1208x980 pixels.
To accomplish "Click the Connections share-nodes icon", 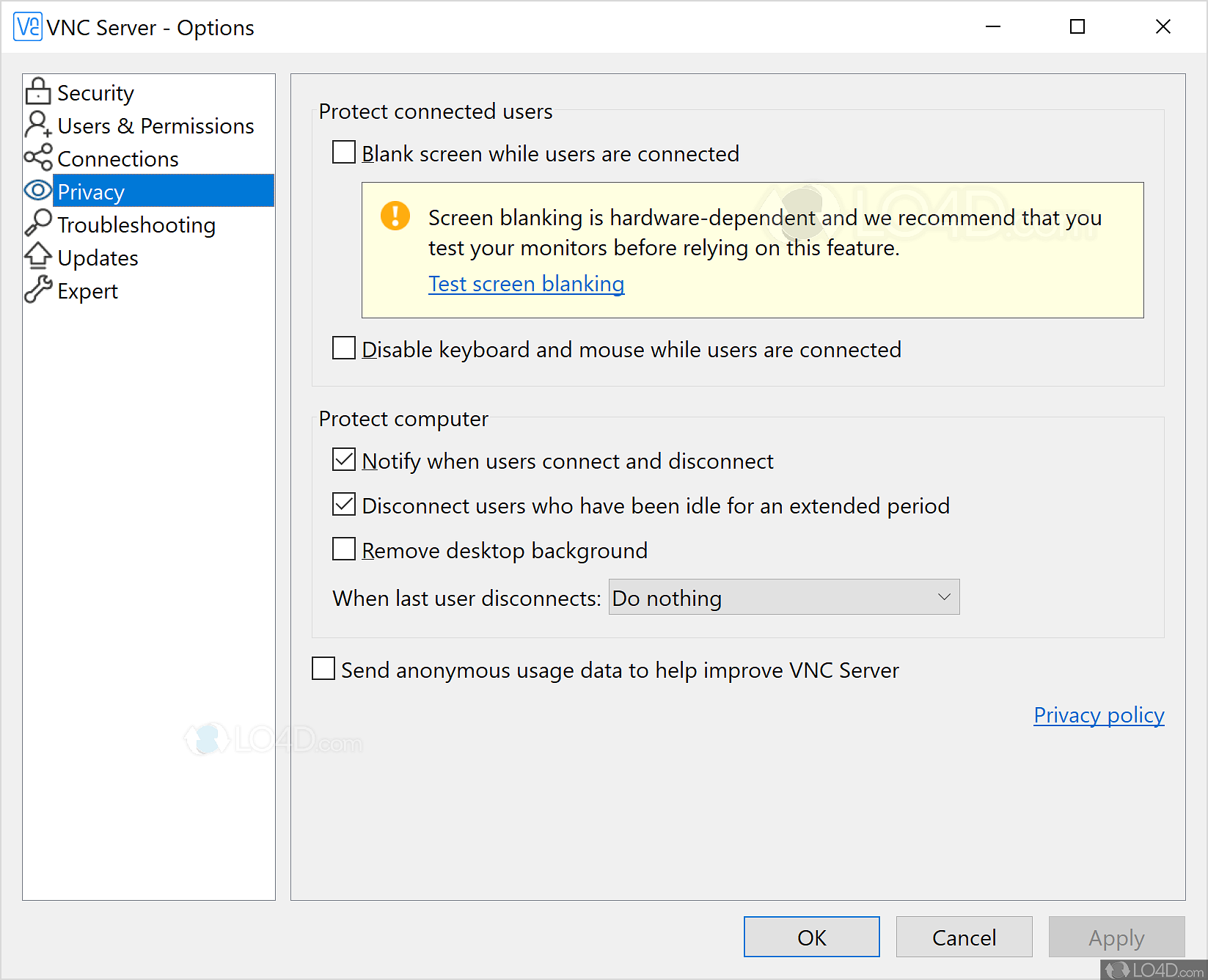I will point(38,158).
